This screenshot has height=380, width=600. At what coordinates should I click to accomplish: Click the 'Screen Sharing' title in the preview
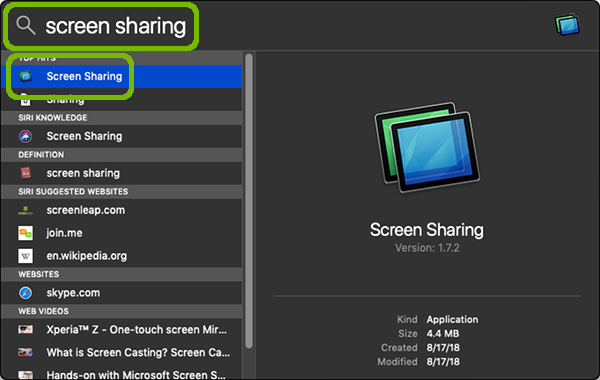pyautogui.click(x=427, y=230)
